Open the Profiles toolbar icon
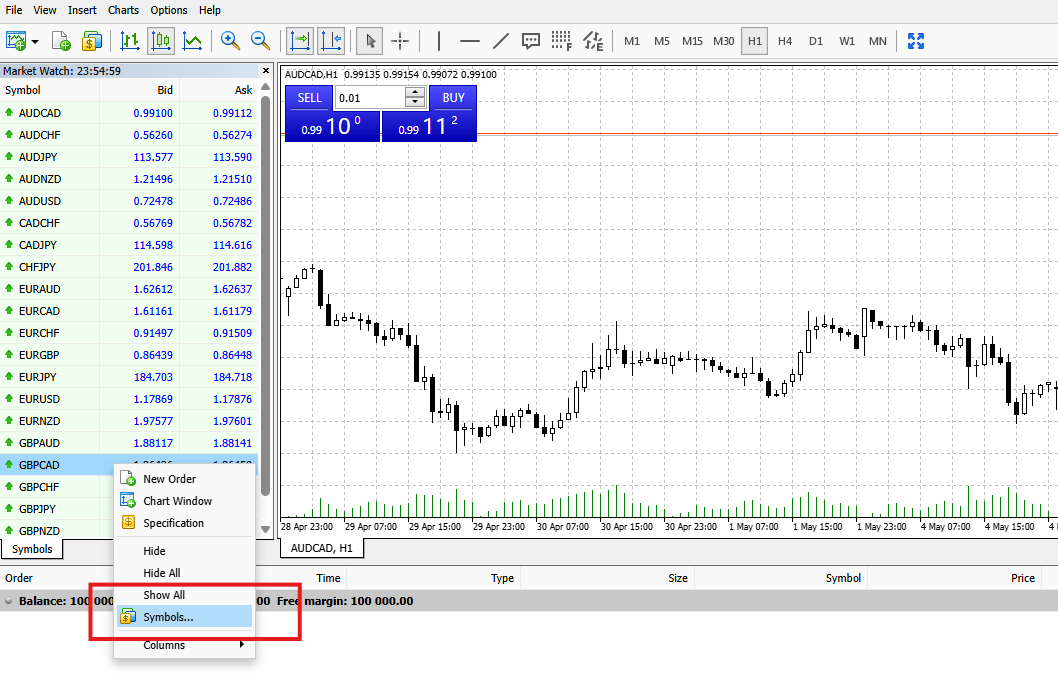This screenshot has height=695, width=1058. click(61, 41)
